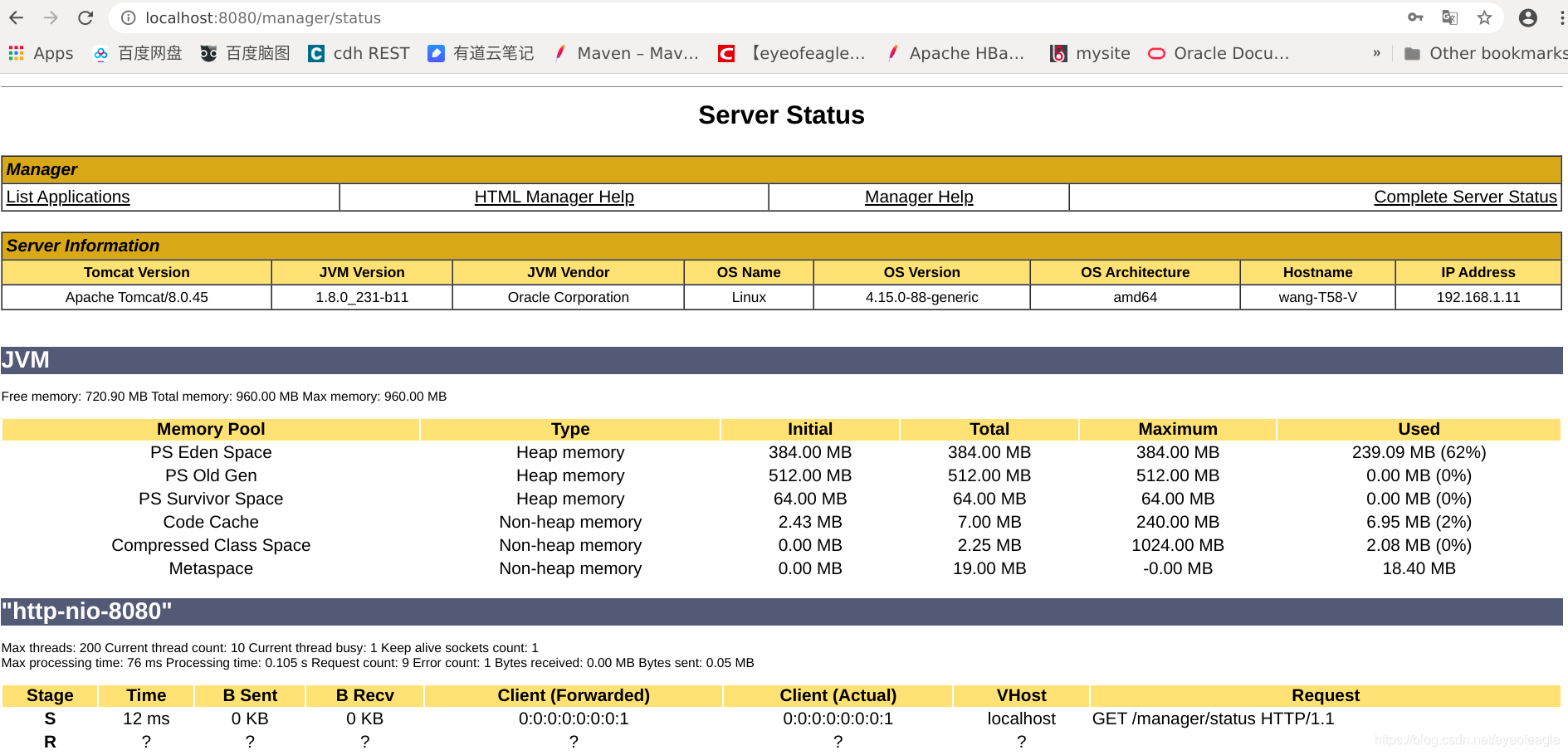Open the user profile avatar icon
This screenshot has width=1568, height=755.
coord(1527,17)
